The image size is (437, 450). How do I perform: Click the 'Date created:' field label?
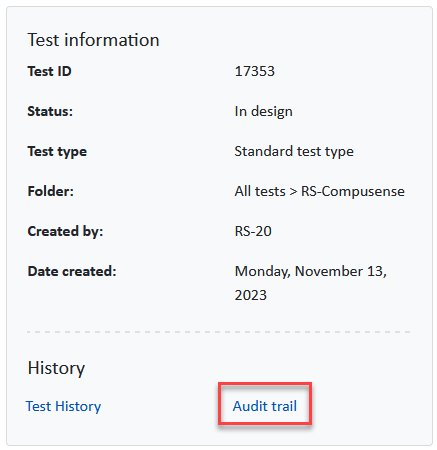[x=72, y=271]
